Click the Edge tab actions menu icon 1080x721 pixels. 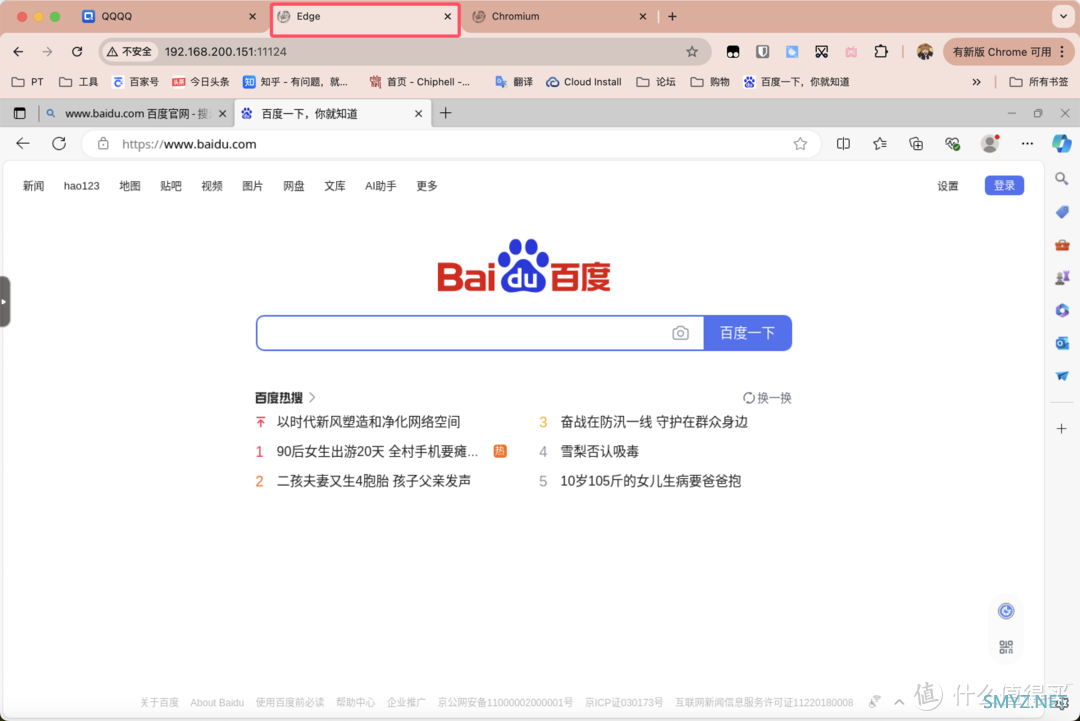[20, 114]
